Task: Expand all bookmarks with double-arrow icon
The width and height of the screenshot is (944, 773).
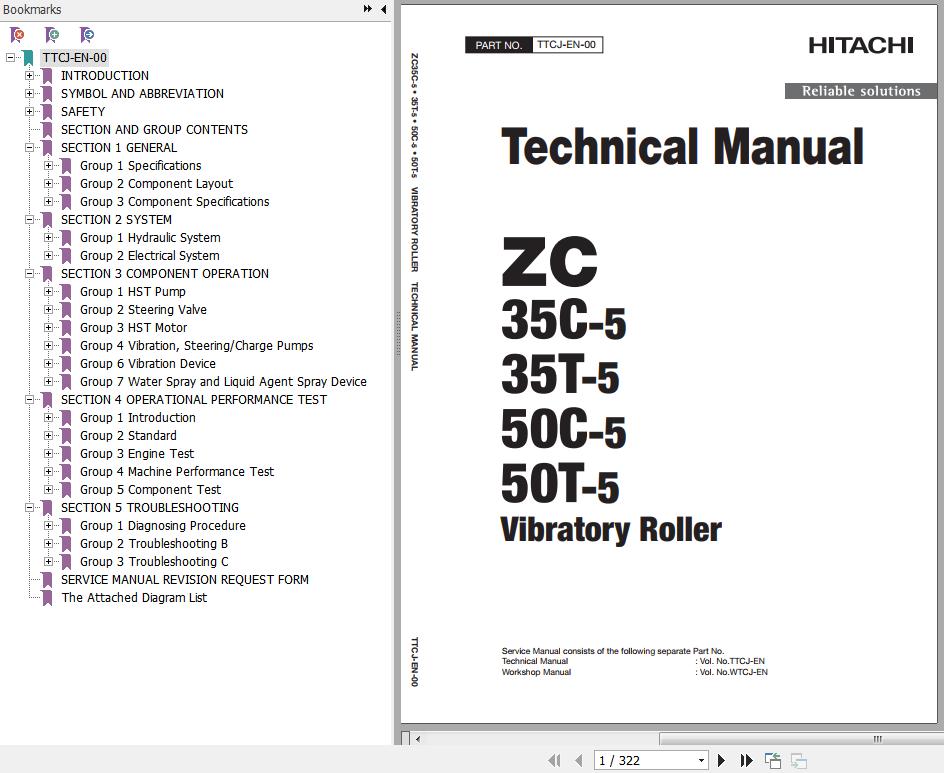Action: 367,9
